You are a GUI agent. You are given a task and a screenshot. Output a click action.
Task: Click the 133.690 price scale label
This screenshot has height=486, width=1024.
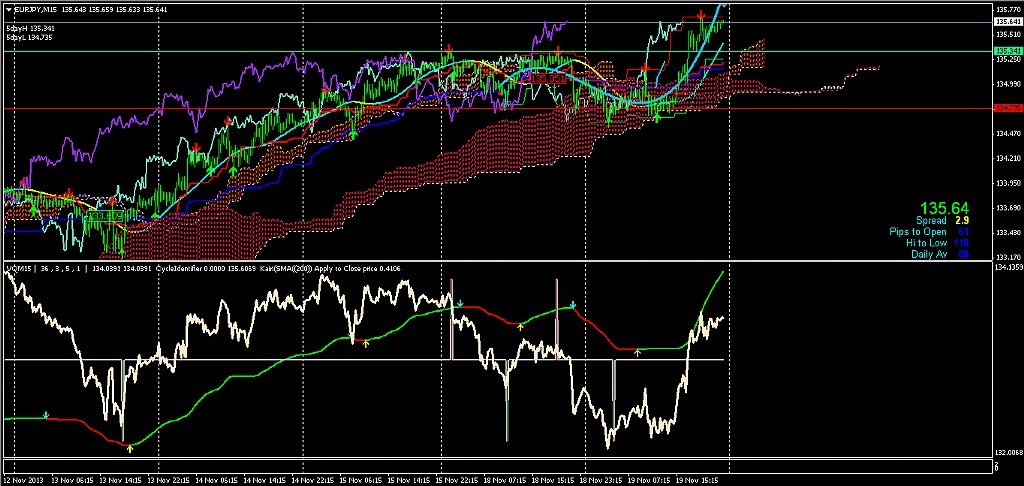point(1008,208)
